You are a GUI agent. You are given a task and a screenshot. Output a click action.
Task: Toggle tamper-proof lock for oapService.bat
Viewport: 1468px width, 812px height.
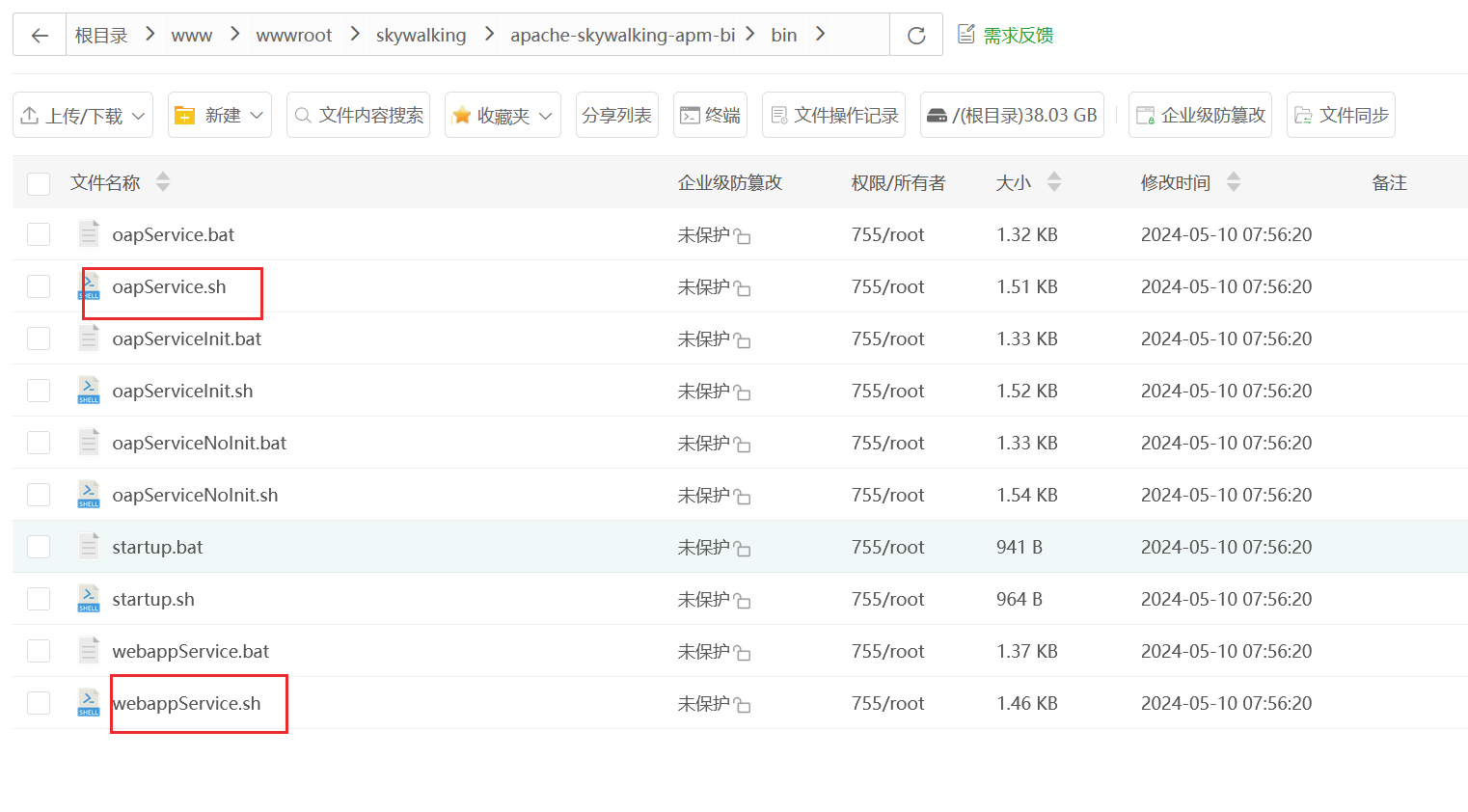coord(742,236)
